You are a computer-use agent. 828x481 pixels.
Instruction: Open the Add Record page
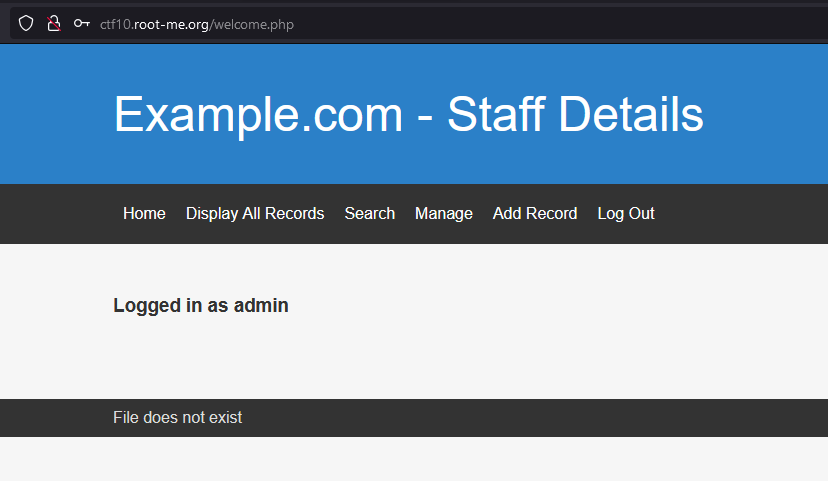coord(535,213)
